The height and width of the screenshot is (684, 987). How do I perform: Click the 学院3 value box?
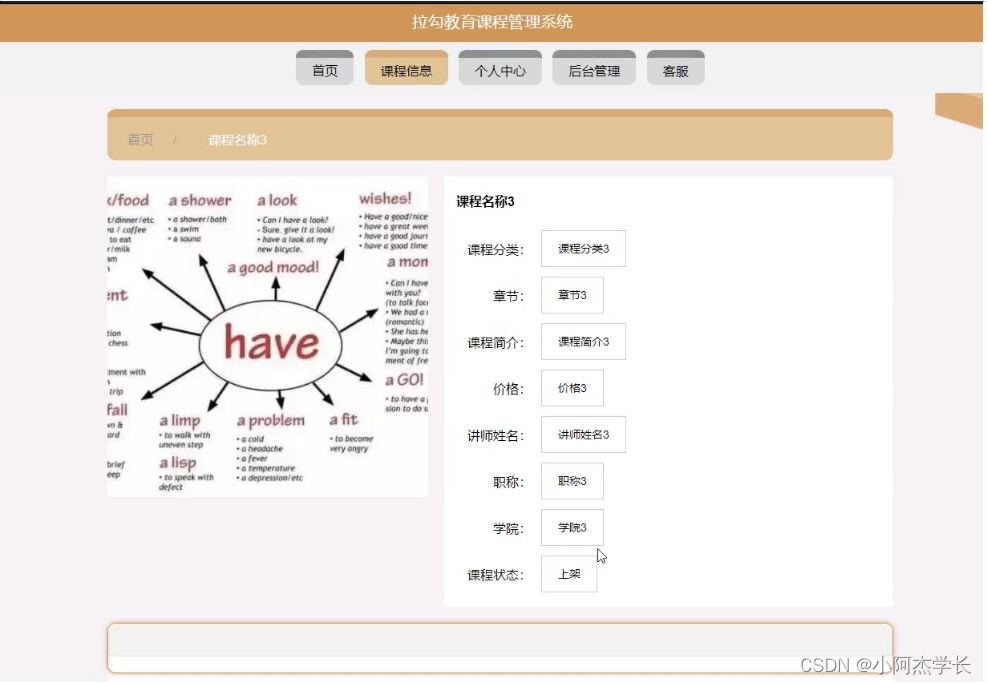pos(572,528)
